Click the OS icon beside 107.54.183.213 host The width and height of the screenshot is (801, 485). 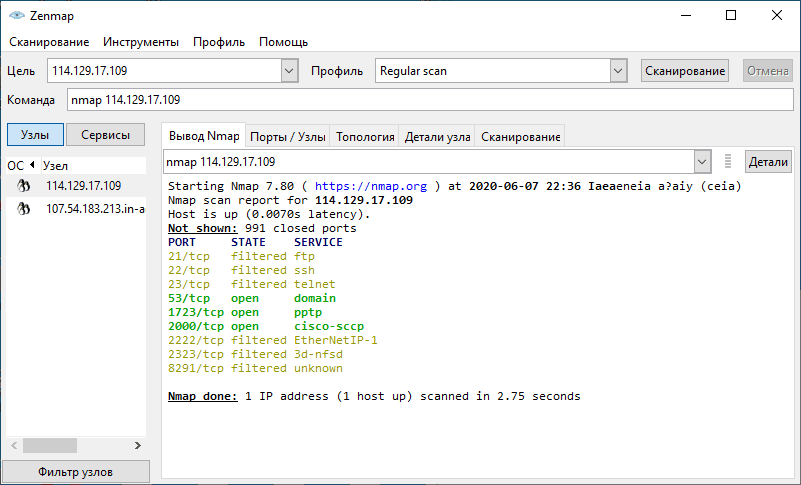pyautogui.click(x=23, y=209)
